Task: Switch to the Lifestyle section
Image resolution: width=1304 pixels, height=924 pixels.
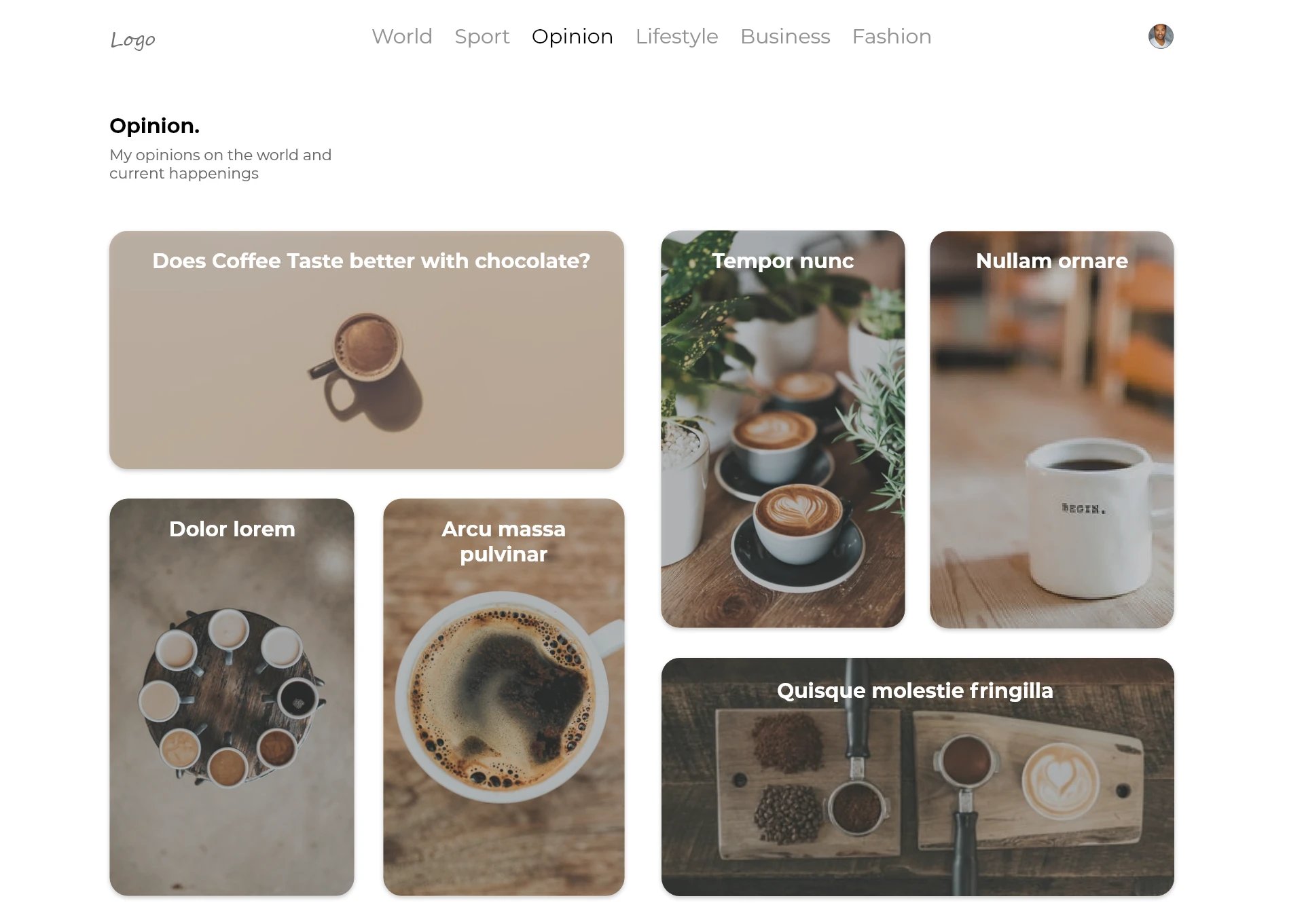Action: click(x=676, y=36)
